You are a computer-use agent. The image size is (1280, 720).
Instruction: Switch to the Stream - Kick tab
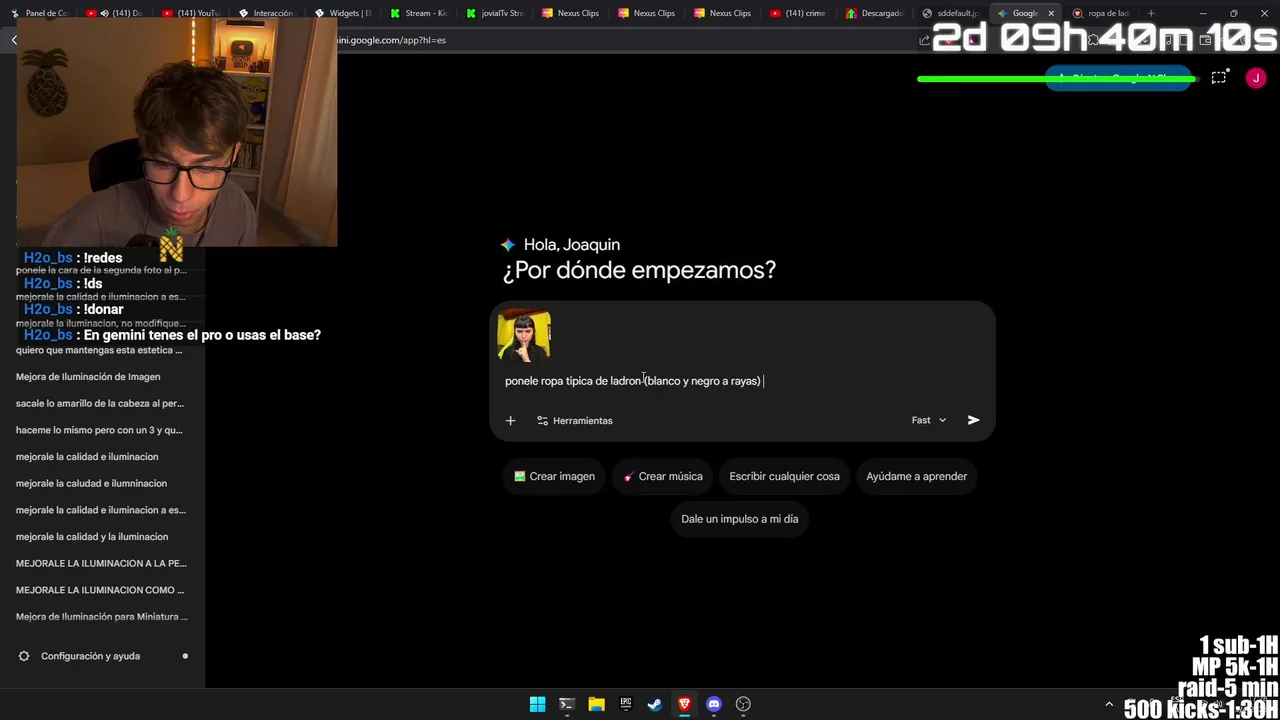tap(419, 13)
